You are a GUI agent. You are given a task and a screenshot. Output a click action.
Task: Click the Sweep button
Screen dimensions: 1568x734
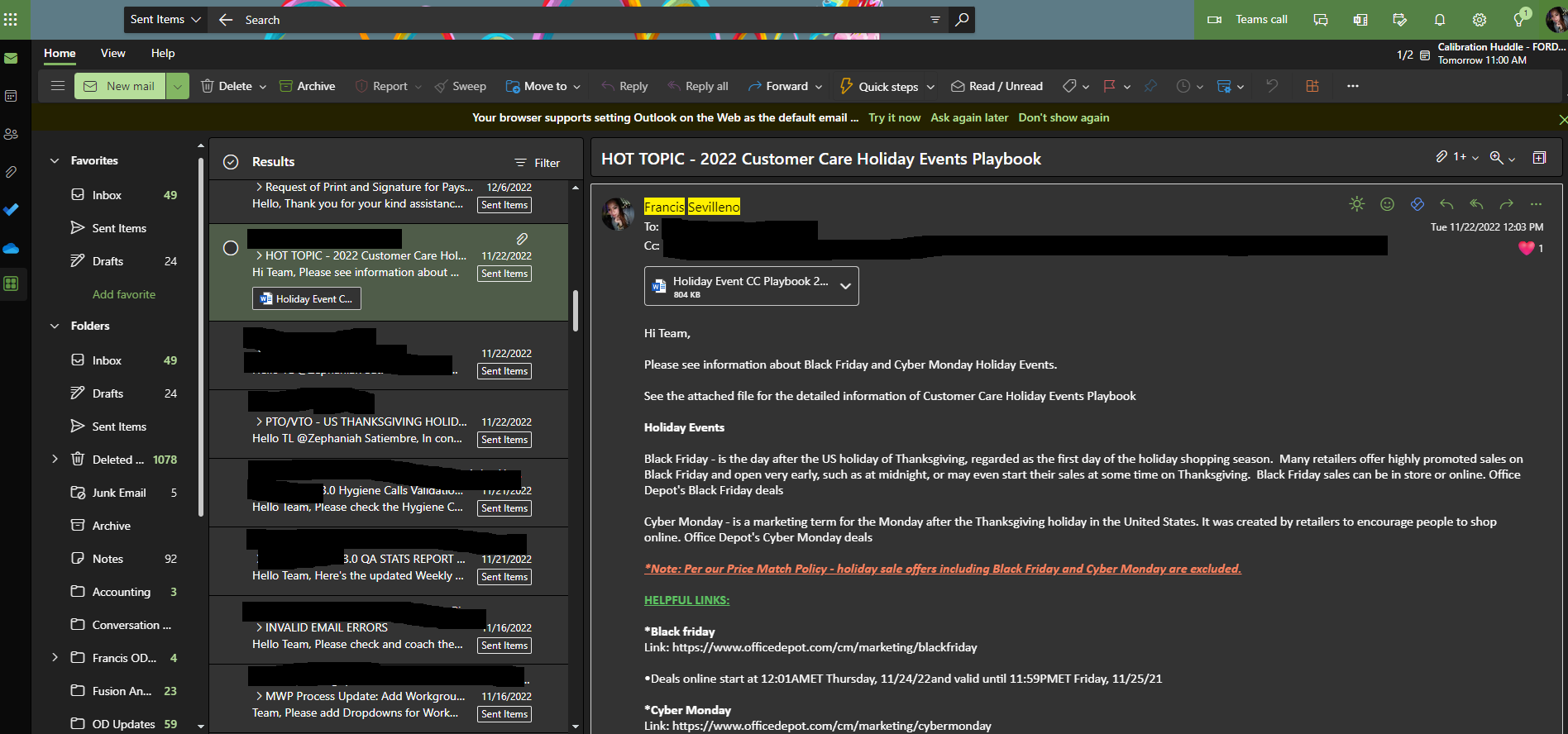[x=461, y=86]
